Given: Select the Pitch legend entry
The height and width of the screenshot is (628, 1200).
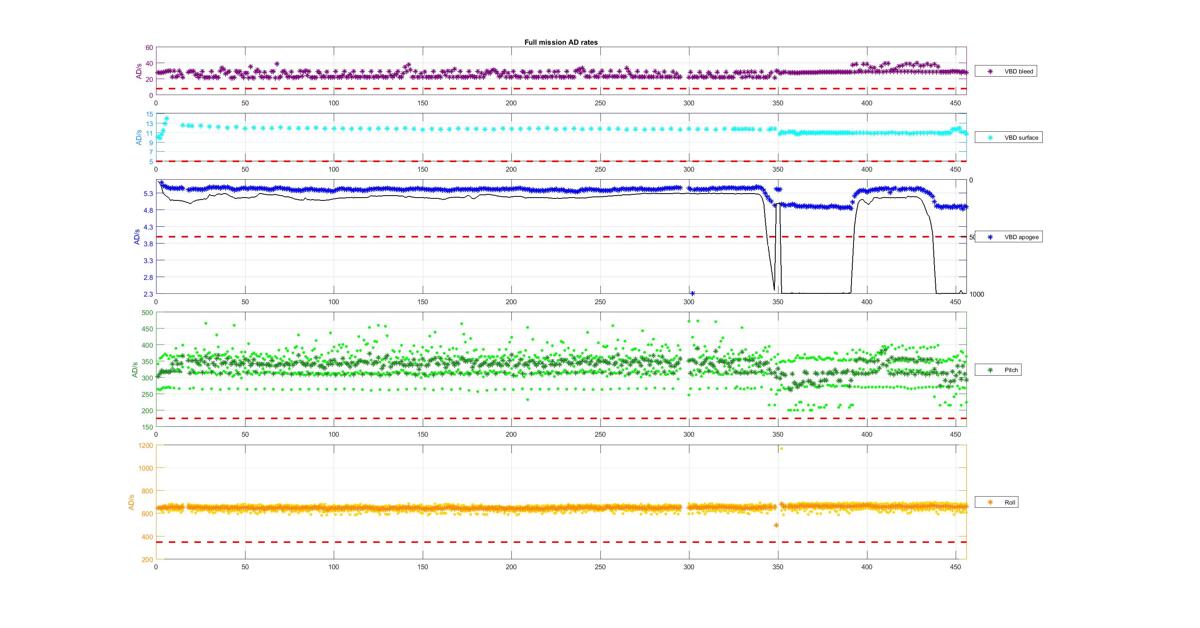Looking at the screenshot, I should tap(998, 370).
